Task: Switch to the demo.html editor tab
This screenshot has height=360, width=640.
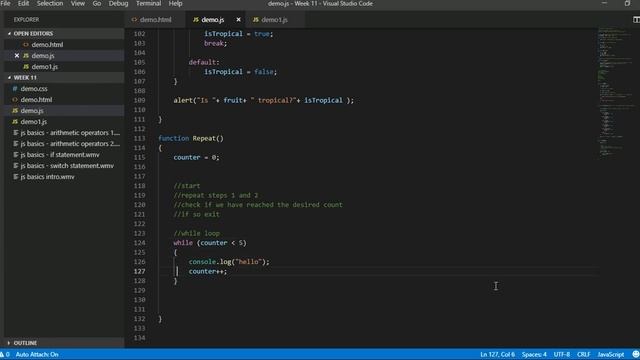Action: point(156,20)
